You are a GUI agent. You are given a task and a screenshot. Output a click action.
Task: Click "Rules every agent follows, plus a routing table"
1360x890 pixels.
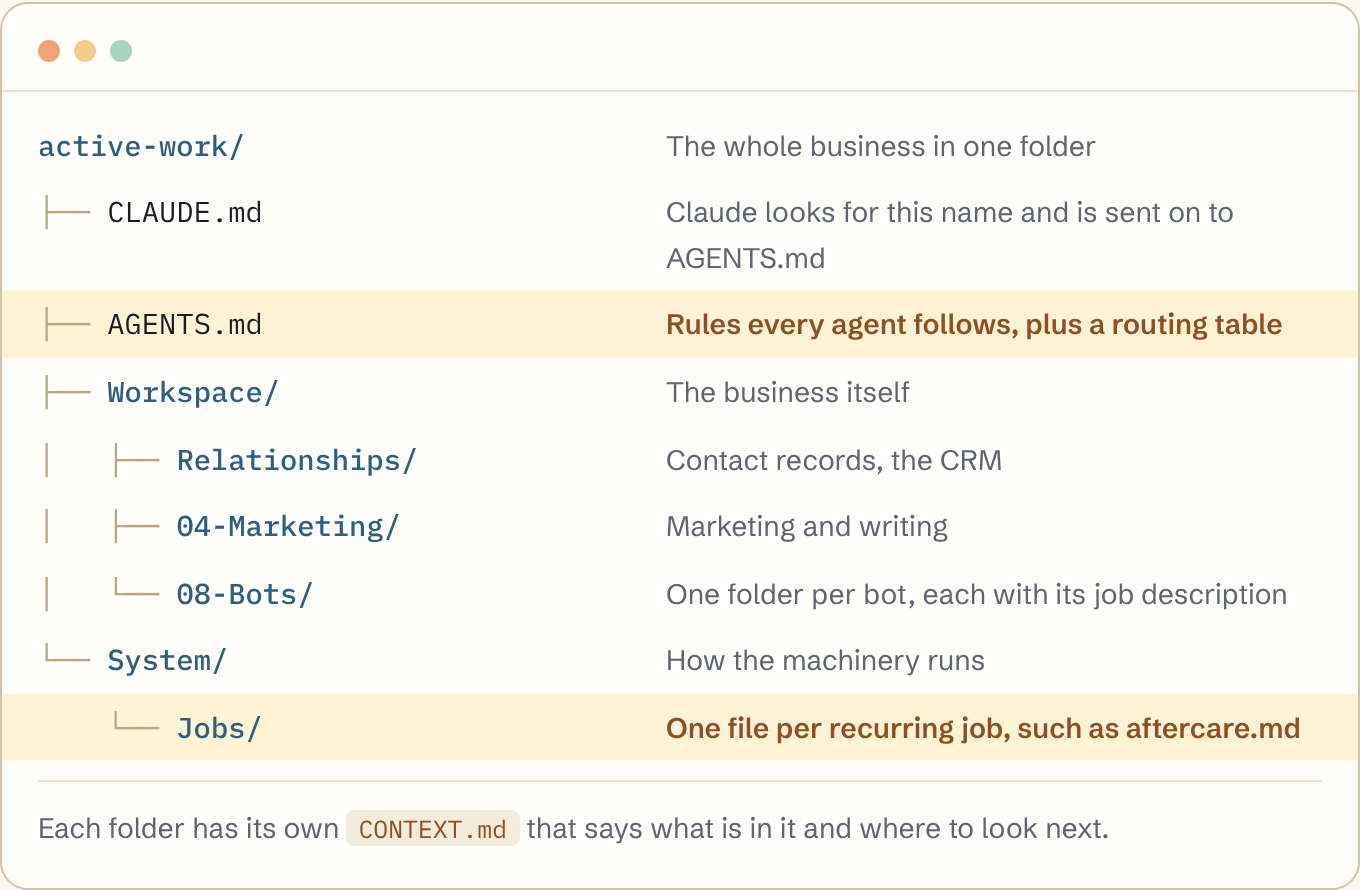[x=974, y=325]
